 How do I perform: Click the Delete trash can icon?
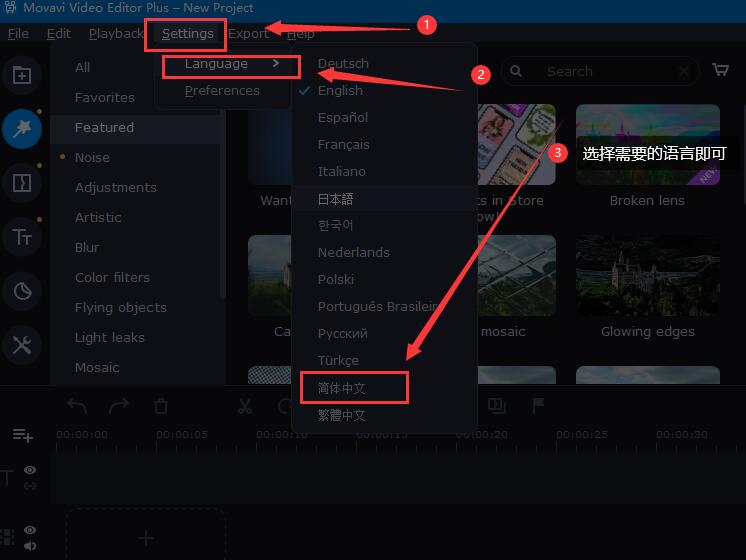tap(161, 406)
